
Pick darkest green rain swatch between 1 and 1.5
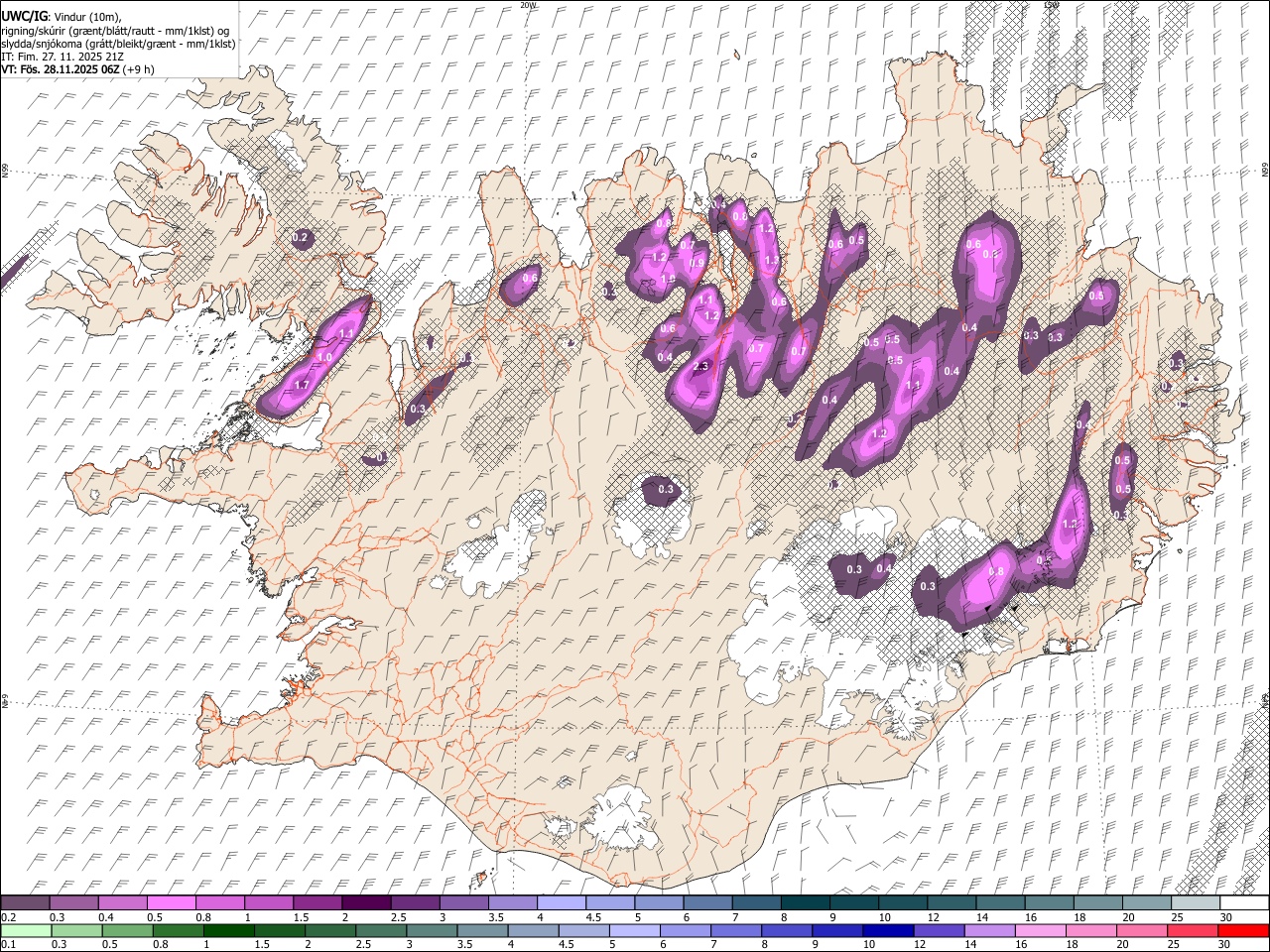point(228,930)
